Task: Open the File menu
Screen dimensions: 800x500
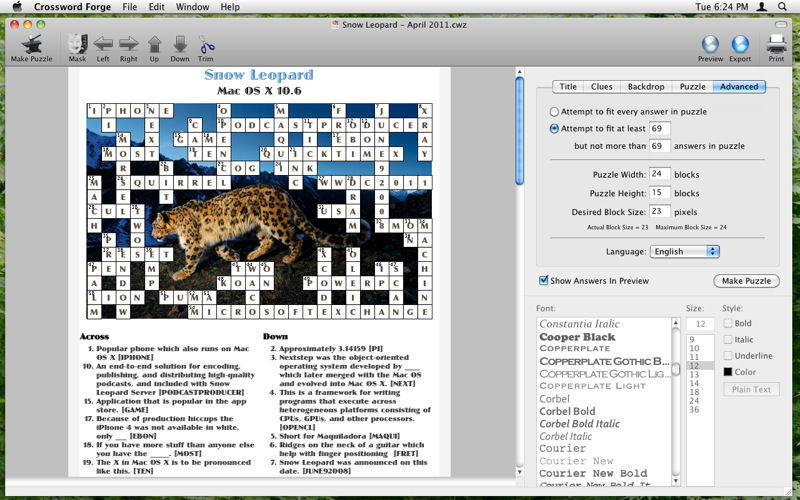Action: 130,7
